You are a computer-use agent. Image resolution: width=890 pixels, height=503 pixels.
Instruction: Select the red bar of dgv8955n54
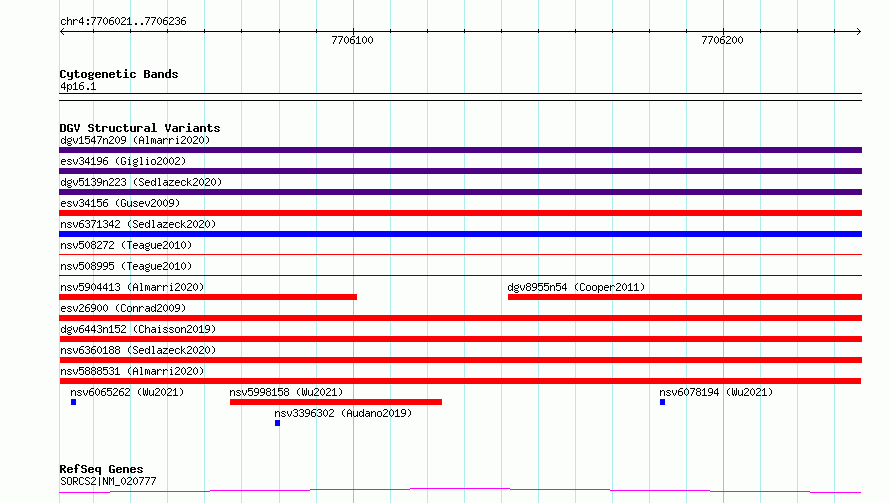[x=685, y=297]
